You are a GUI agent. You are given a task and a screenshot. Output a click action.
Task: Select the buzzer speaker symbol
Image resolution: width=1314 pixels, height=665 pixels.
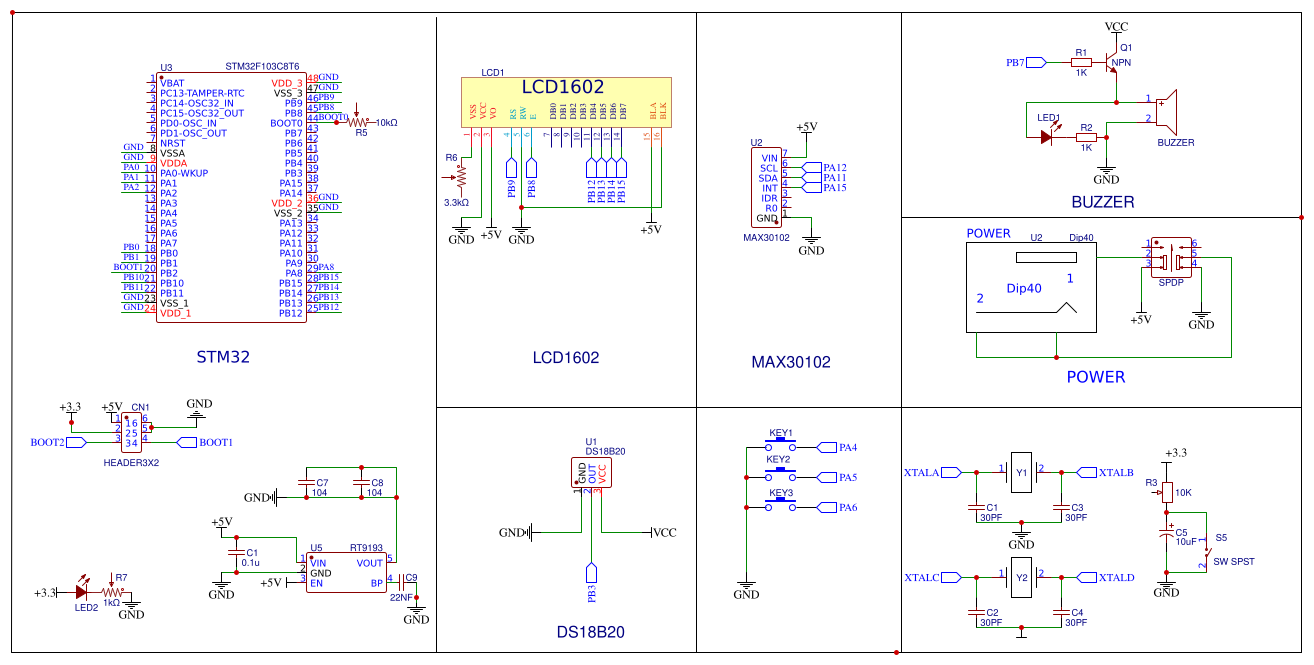pyautogui.click(x=1168, y=111)
